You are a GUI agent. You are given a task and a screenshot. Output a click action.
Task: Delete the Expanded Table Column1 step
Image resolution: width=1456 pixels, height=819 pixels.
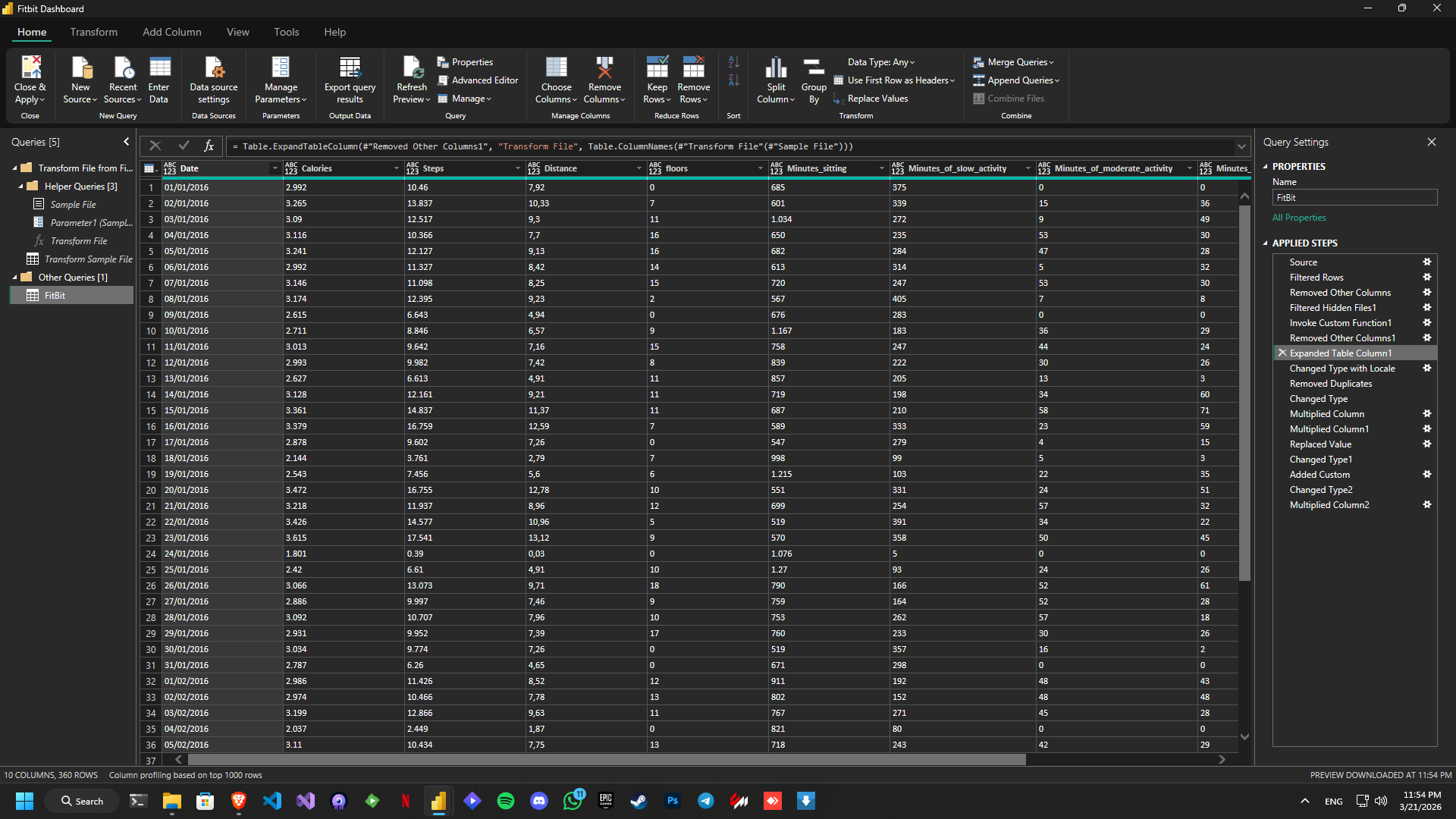(x=1282, y=353)
